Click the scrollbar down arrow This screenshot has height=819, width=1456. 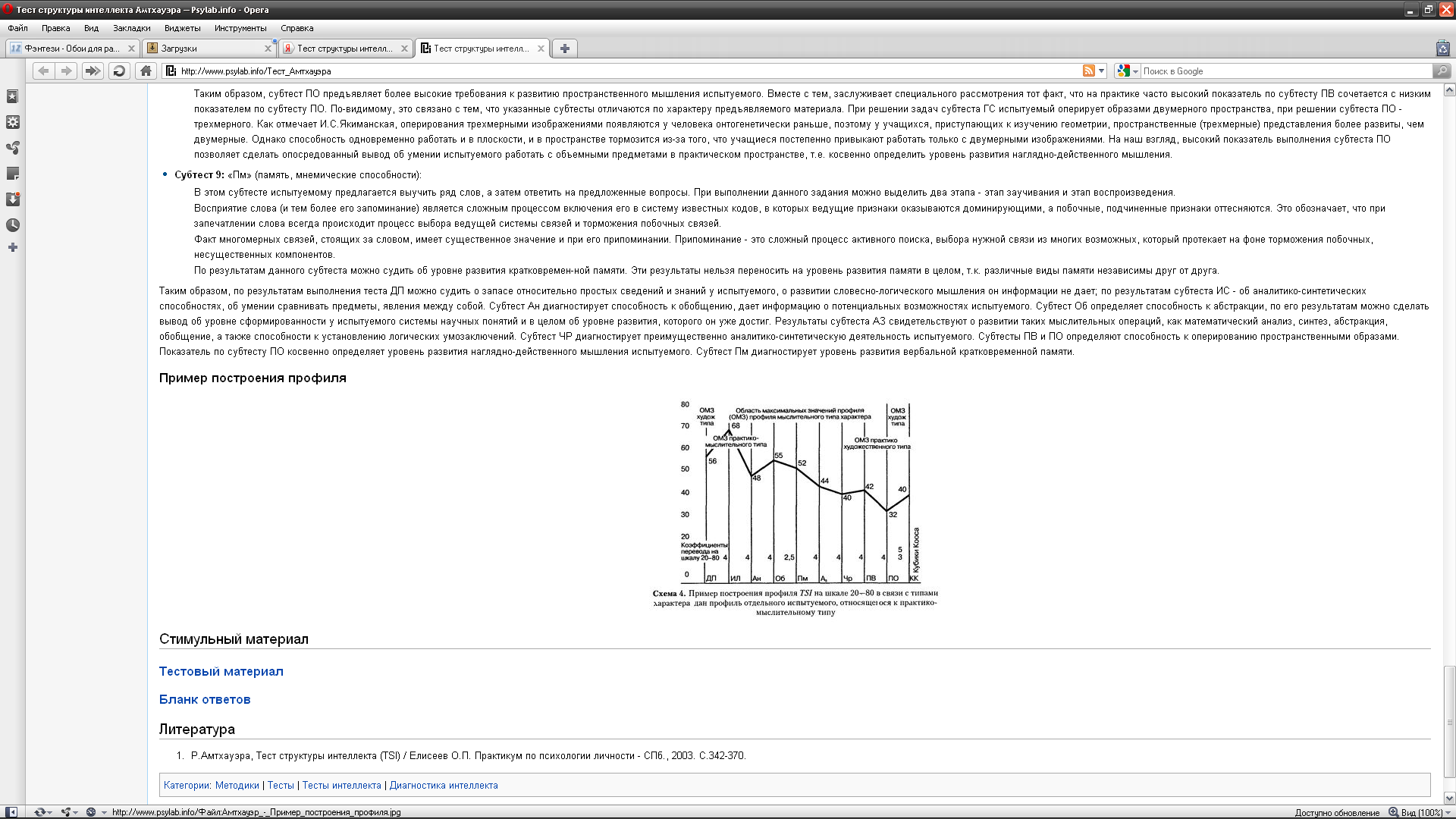click(x=1449, y=798)
